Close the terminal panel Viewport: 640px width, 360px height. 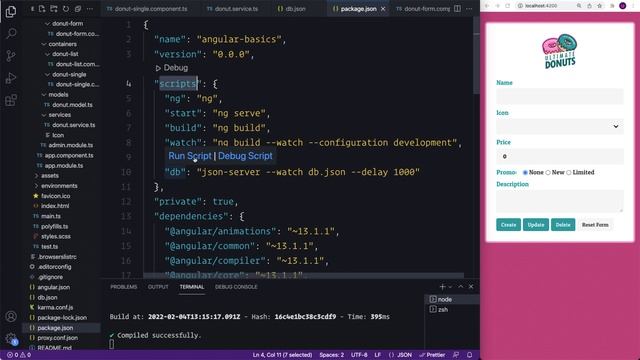pyautogui.click(x=471, y=287)
